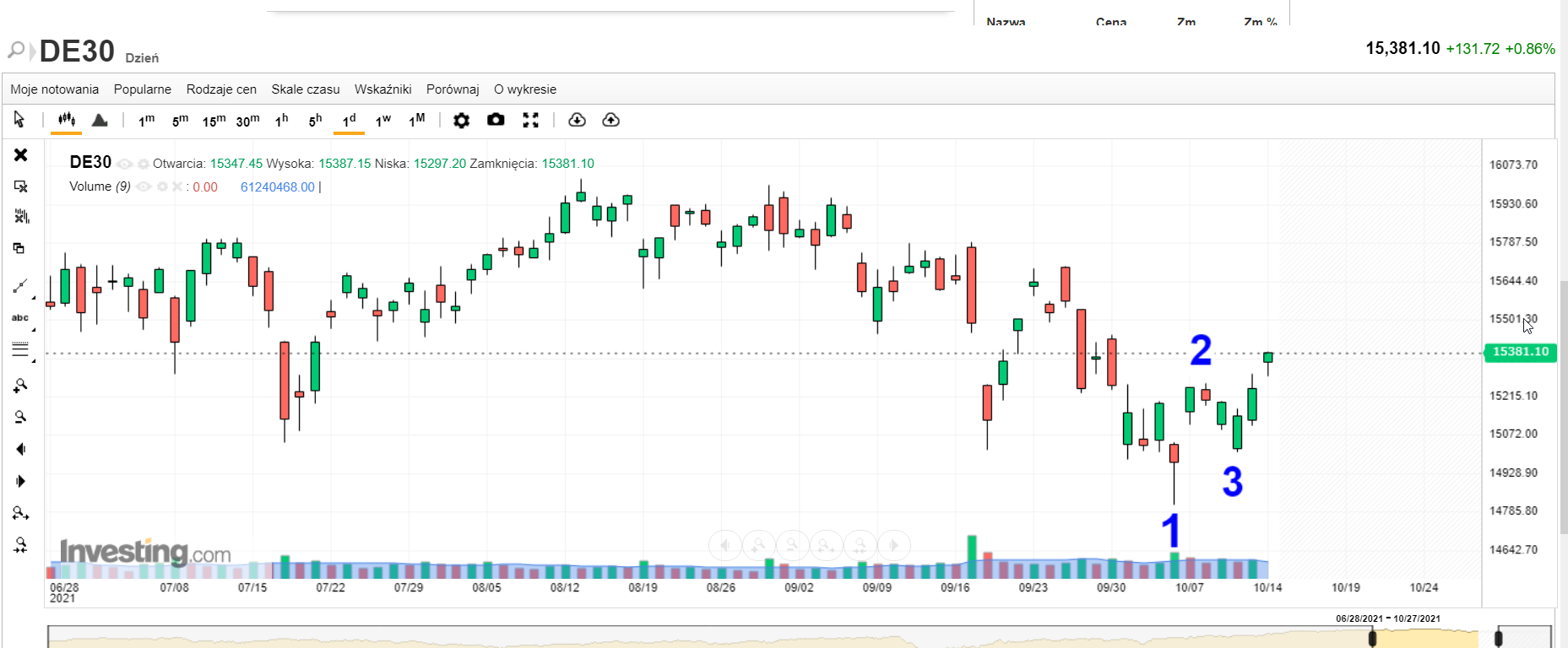Select 1 minute timeframe
The width and height of the screenshot is (1568, 648).
pyautogui.click(x=146, y=120)
